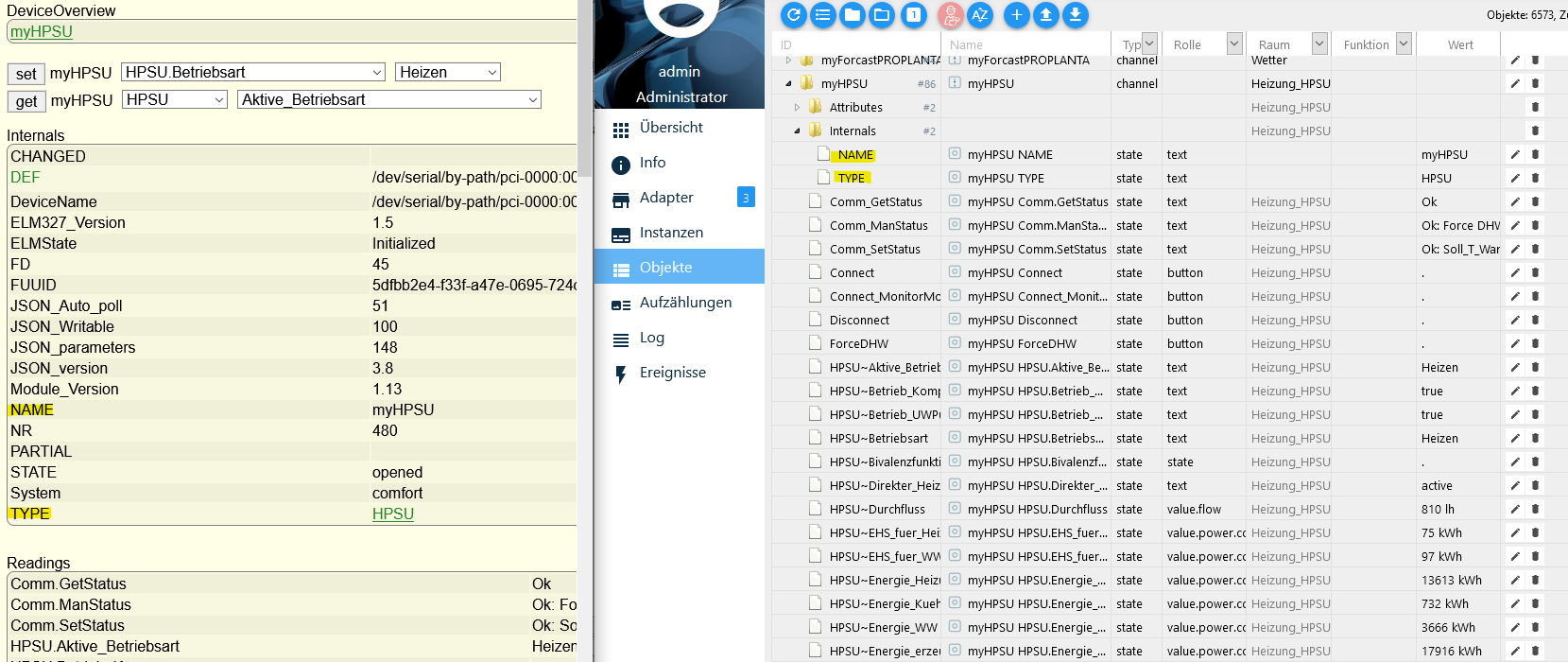Click the Wert column header
Viewport: 1568px width, 662px height.
click(x=1459, y=44)
